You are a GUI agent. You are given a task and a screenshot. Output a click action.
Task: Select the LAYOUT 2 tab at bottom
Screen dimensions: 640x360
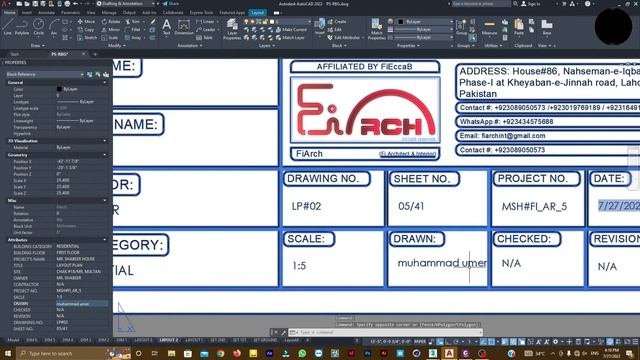click(169, 340)
